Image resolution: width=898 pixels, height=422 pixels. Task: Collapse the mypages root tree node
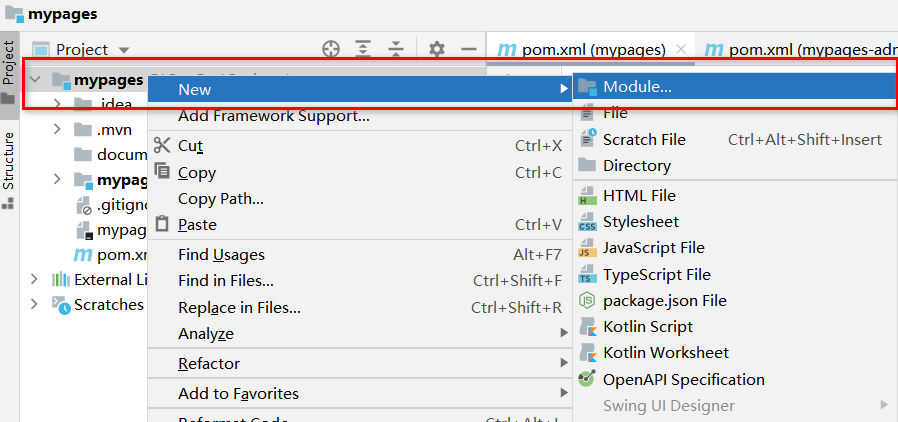pos(36,80)
